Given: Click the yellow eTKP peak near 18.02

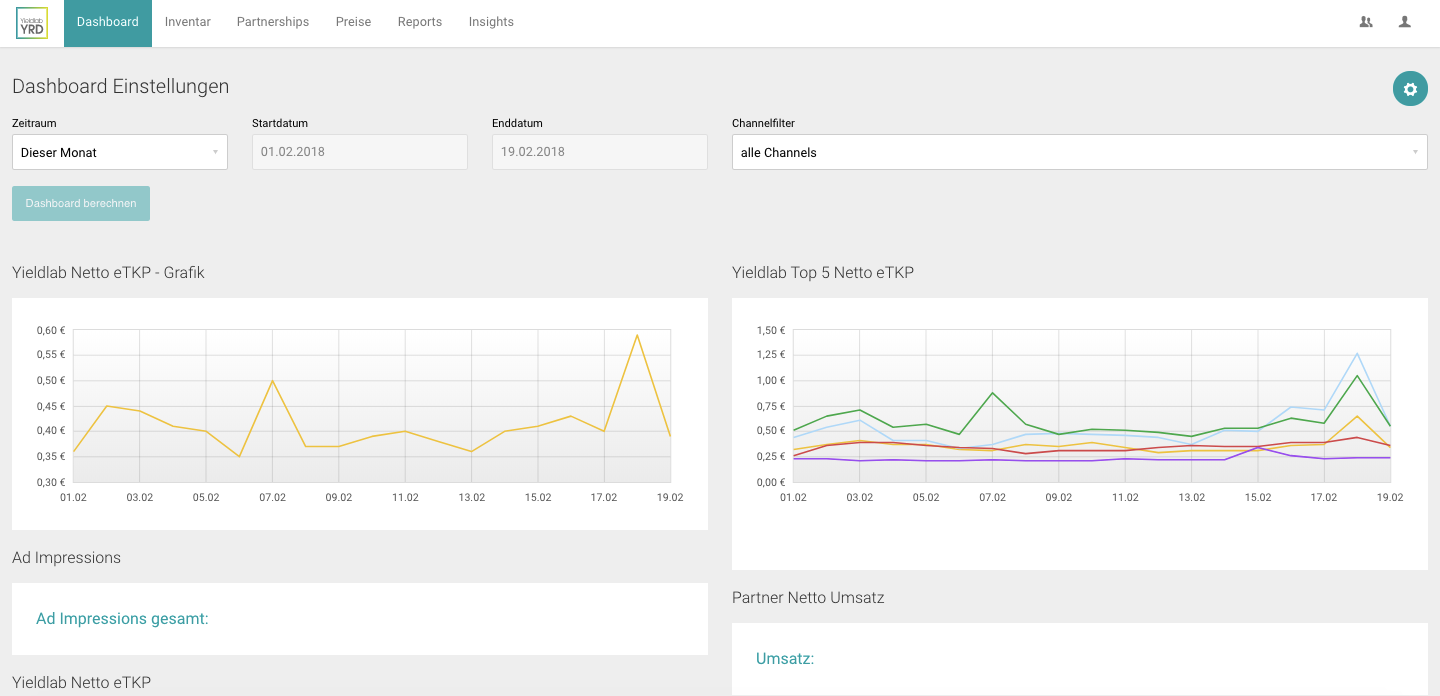Looking at the screenshot, I should click(637, 335).
